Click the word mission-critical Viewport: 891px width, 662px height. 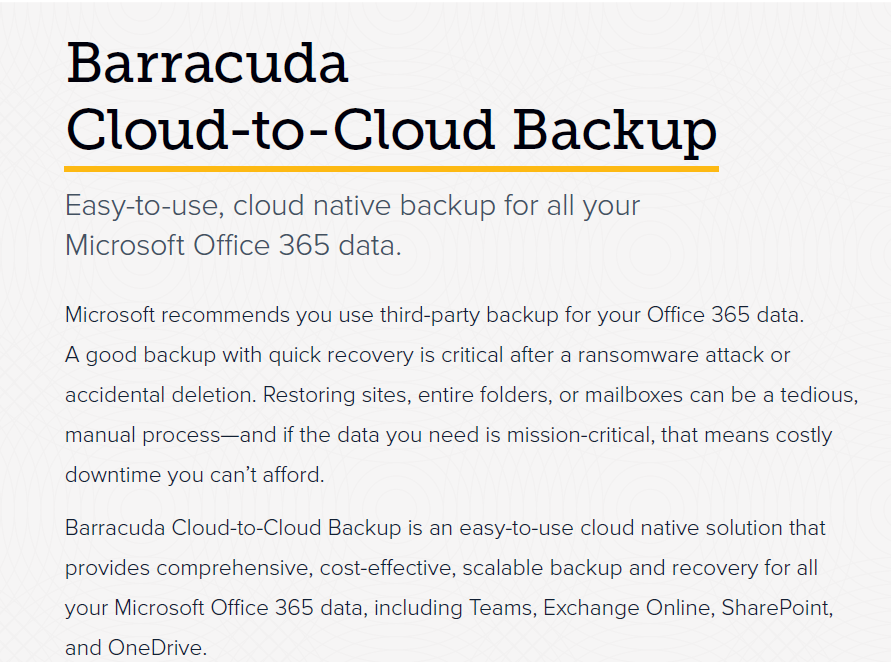pyautogui.click(x=580, y=435)
